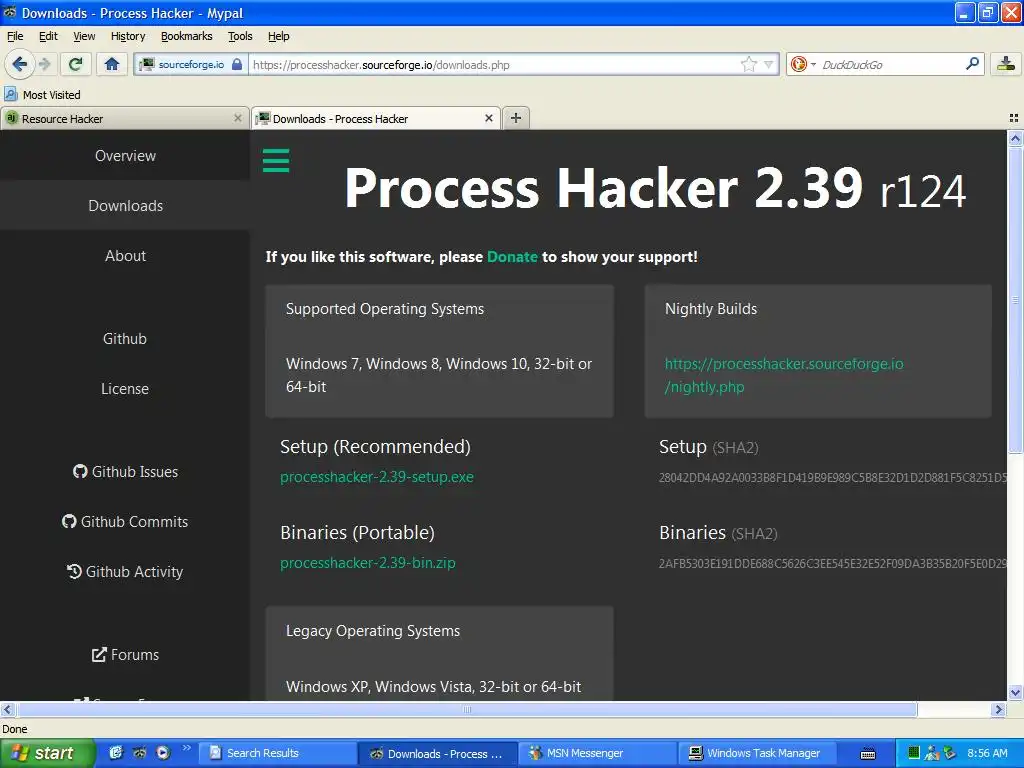Image resolution: width=1024 pixels, height=768 pixels.
Task: Bookmark this page with the star
Action: point(748,64)
